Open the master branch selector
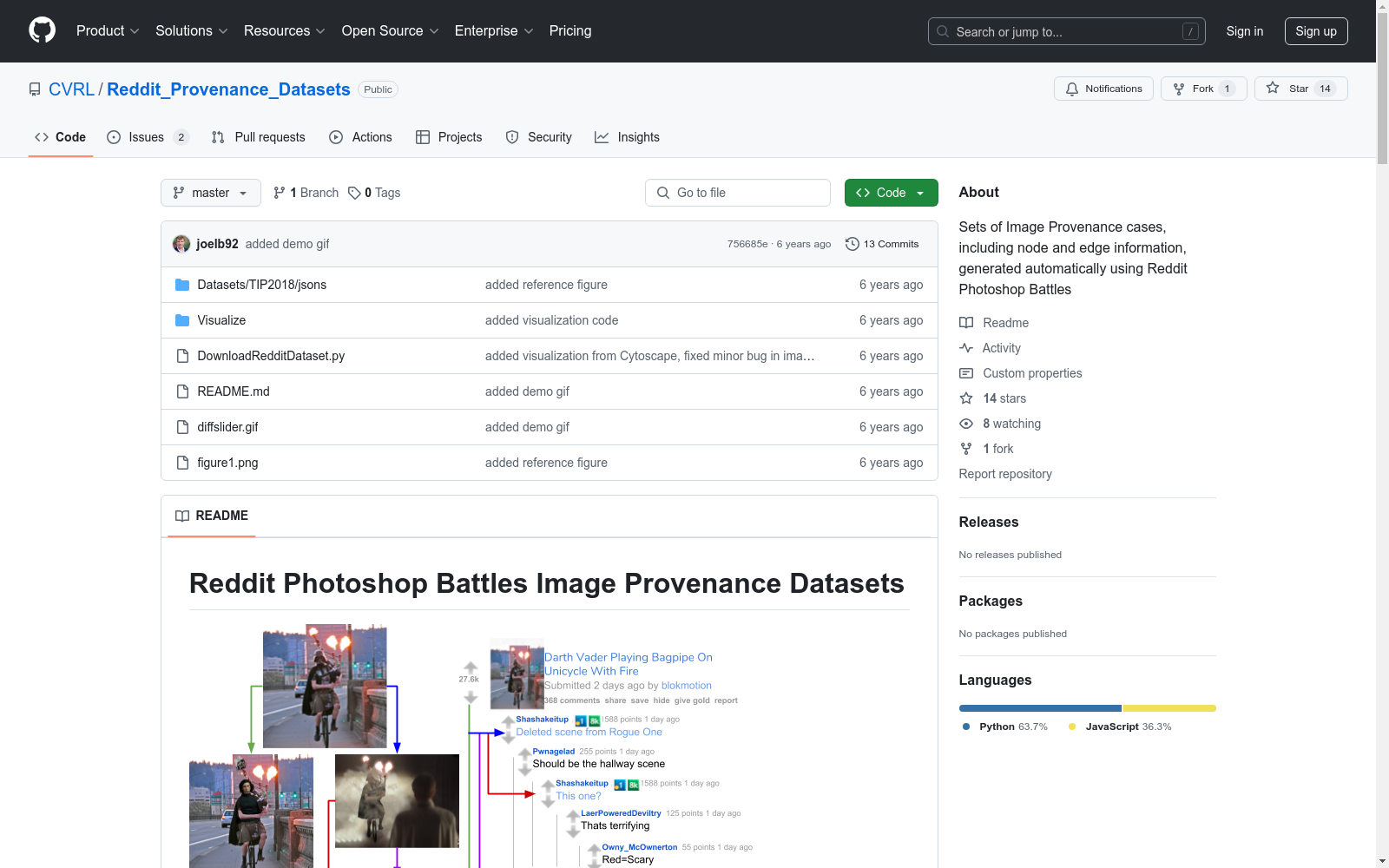The image size is (1389, 868). pos(211,193)
